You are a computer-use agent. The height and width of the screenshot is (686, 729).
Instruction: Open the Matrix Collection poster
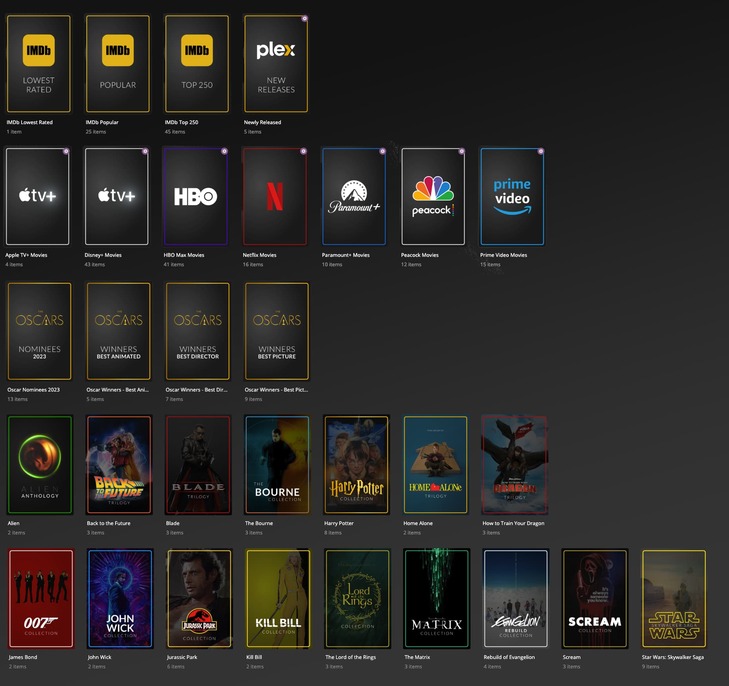click(x=437, y=599)
